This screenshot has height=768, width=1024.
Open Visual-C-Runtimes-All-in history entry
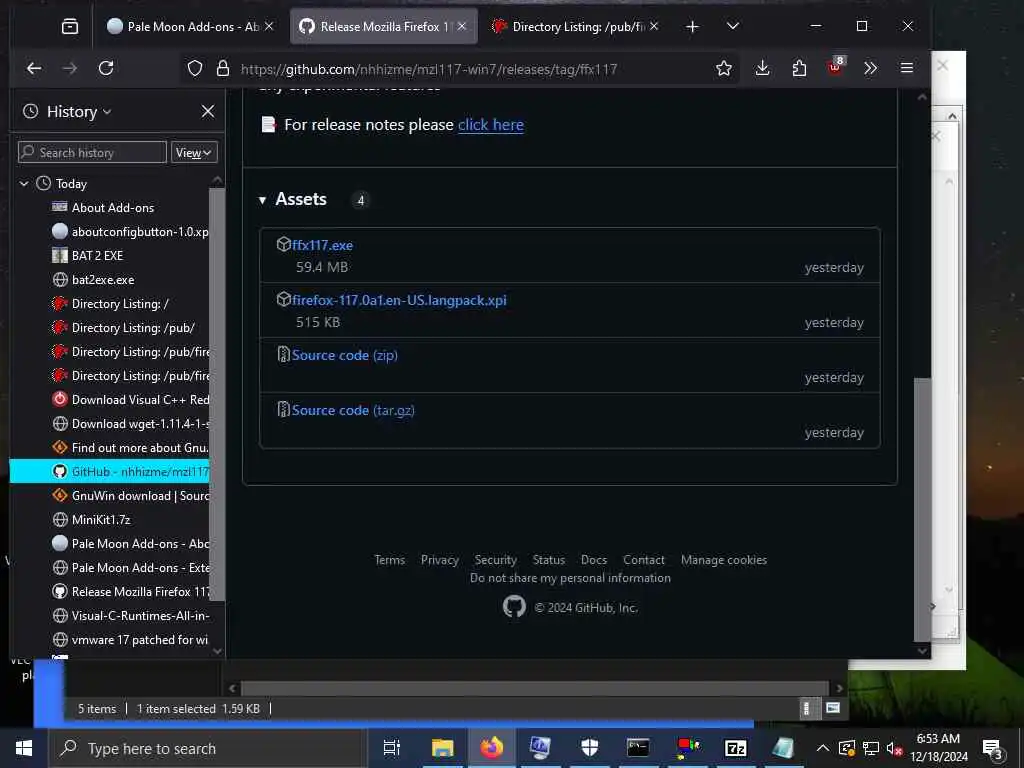tap(129, 616)
